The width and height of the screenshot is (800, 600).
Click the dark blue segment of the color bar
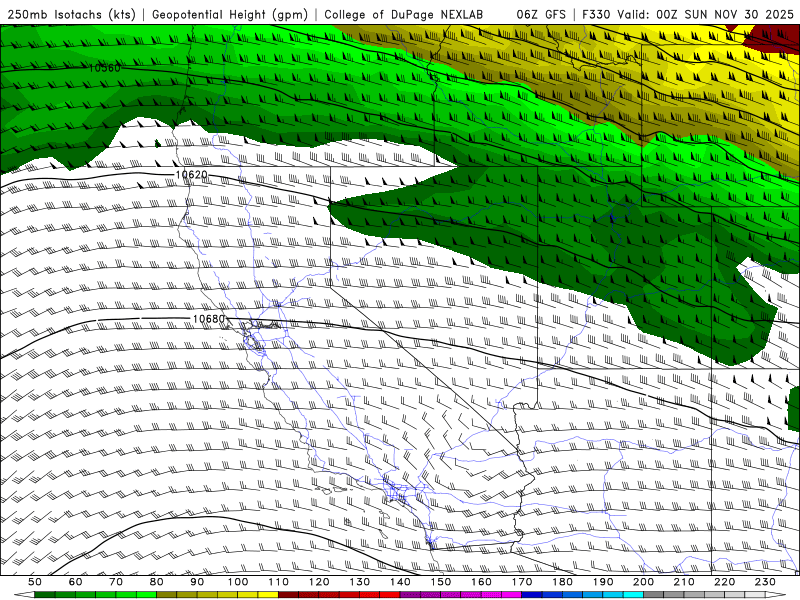coord(532,595)
